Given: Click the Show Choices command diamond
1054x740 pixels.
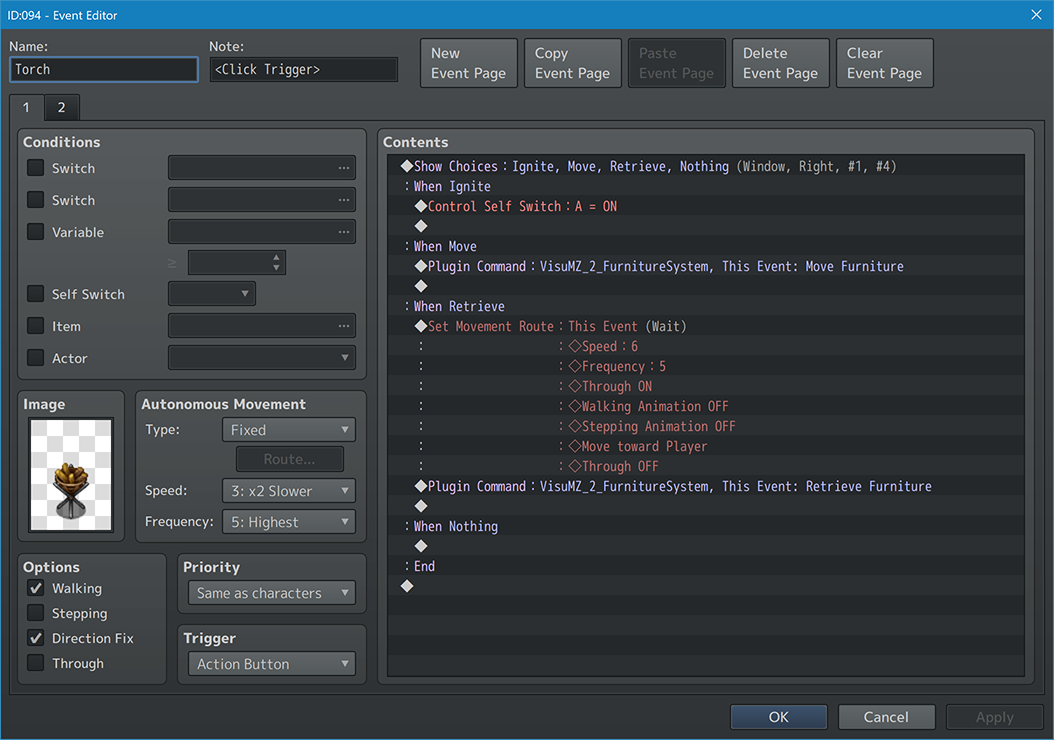Looking at the screenshot, I should [x=406, y=166].
